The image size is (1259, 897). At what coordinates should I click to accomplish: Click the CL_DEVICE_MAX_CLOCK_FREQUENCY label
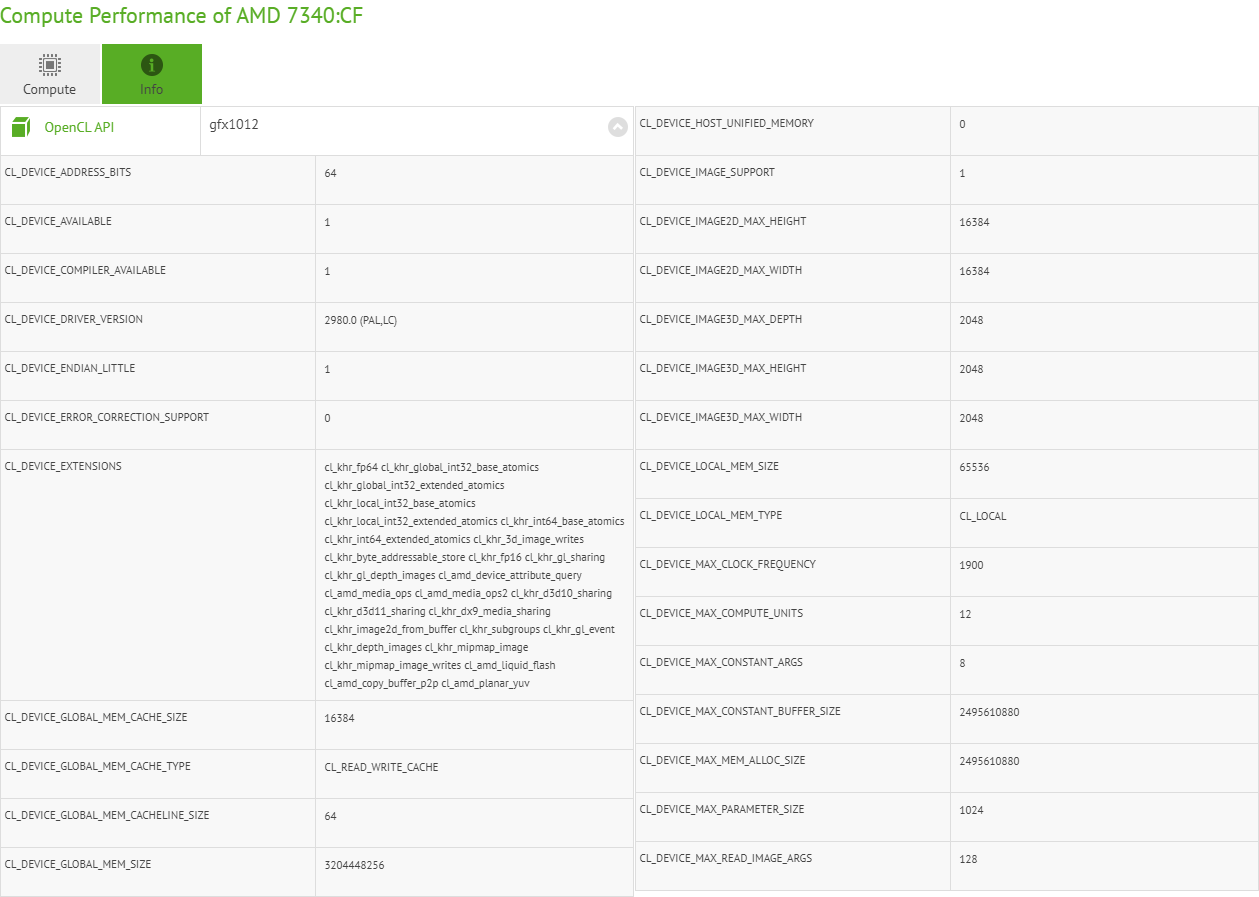(728, 564)
